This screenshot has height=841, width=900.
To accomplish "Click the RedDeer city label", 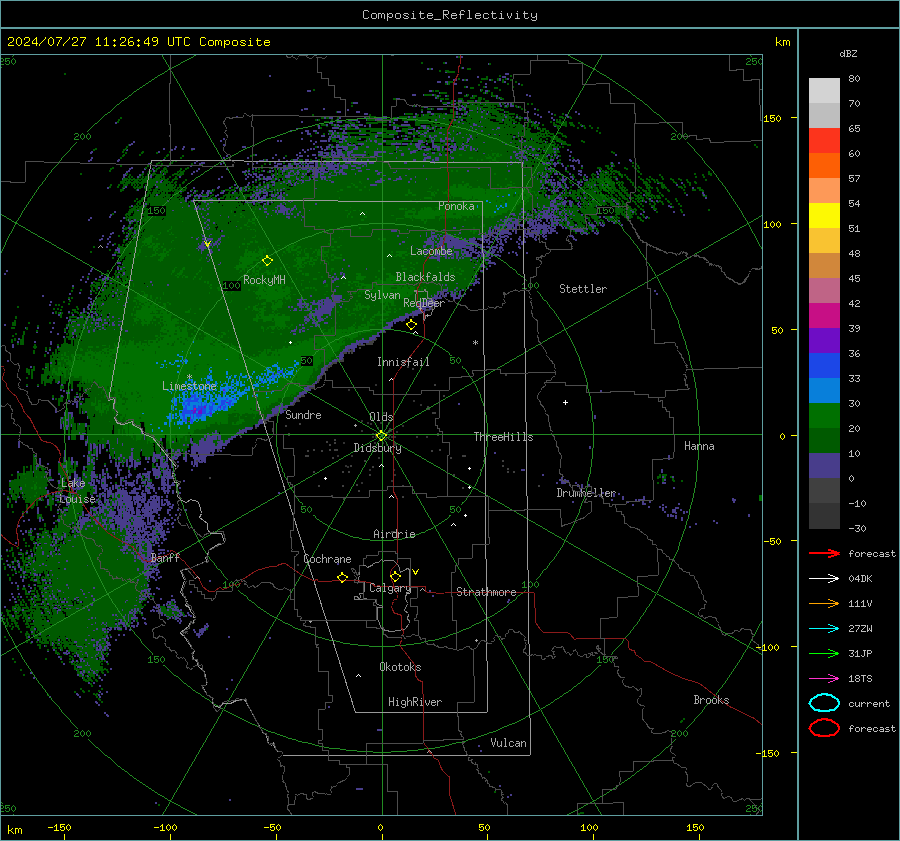I will [x=424, y=303].
